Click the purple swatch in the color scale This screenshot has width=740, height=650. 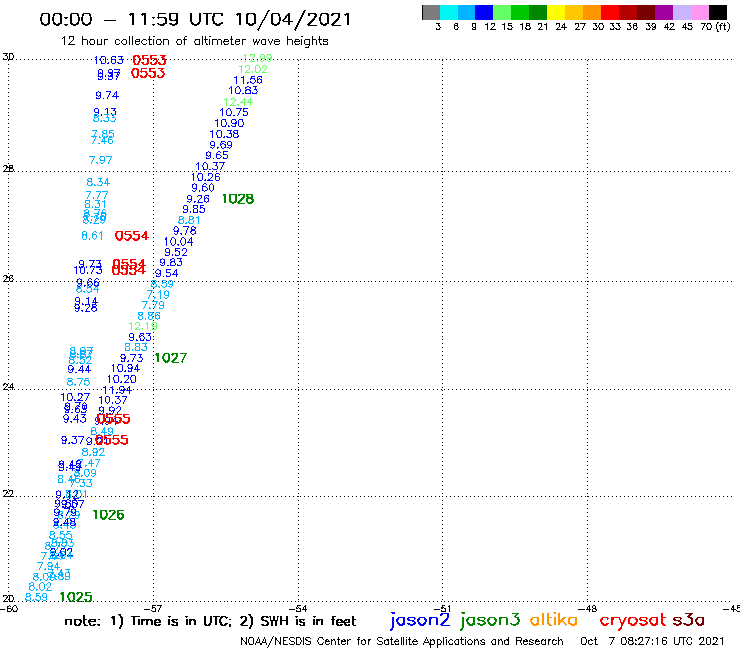pos(664,12)
